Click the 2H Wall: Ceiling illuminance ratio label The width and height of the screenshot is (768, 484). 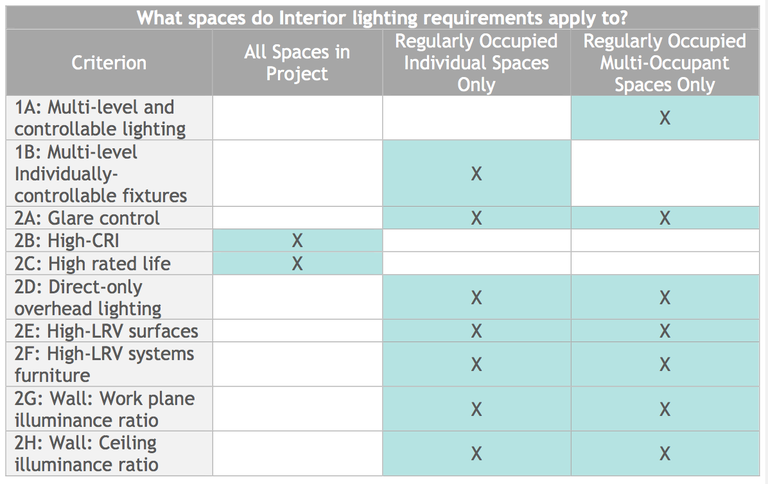coord(86,453)
